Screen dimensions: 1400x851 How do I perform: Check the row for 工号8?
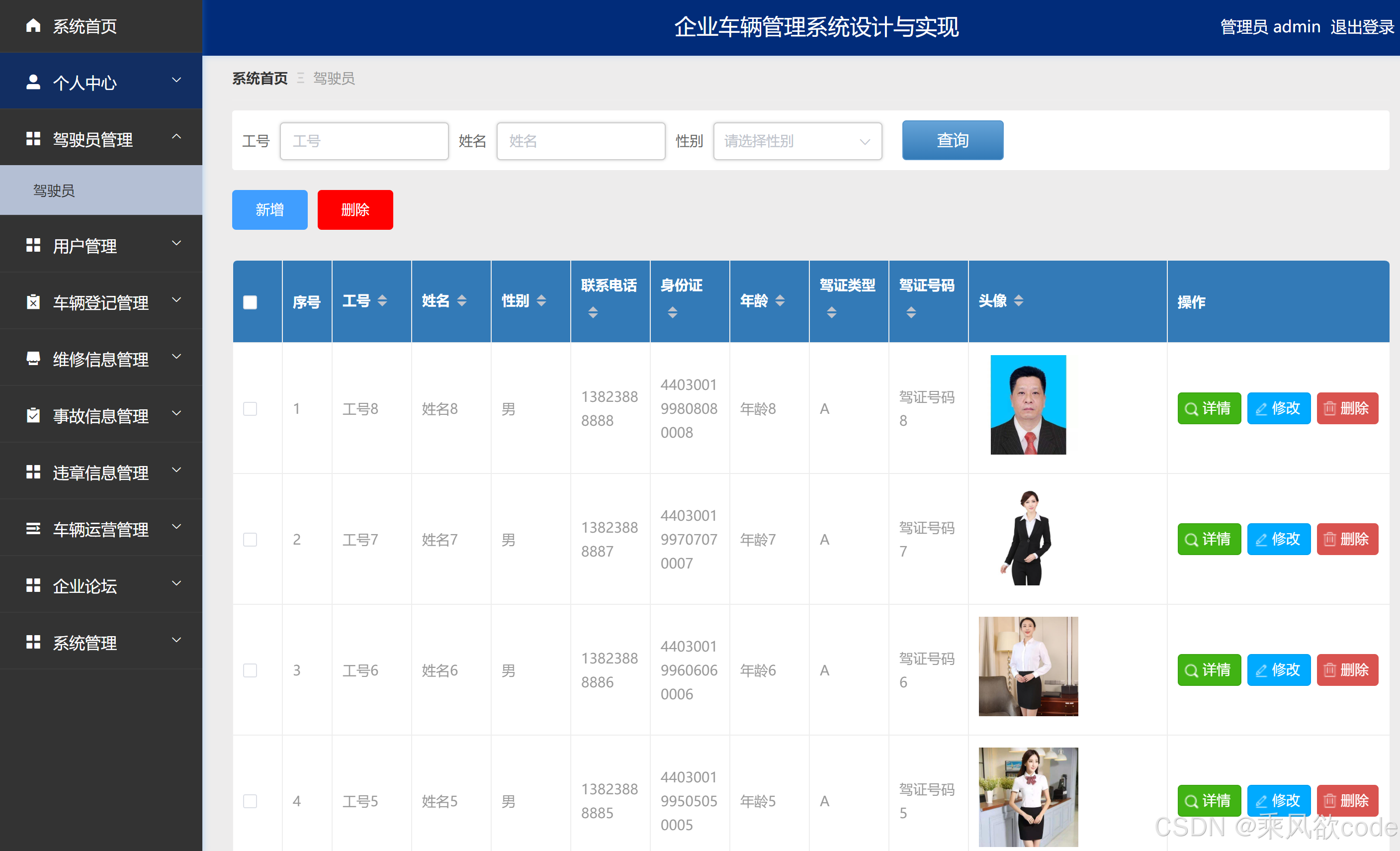point(250,408)
